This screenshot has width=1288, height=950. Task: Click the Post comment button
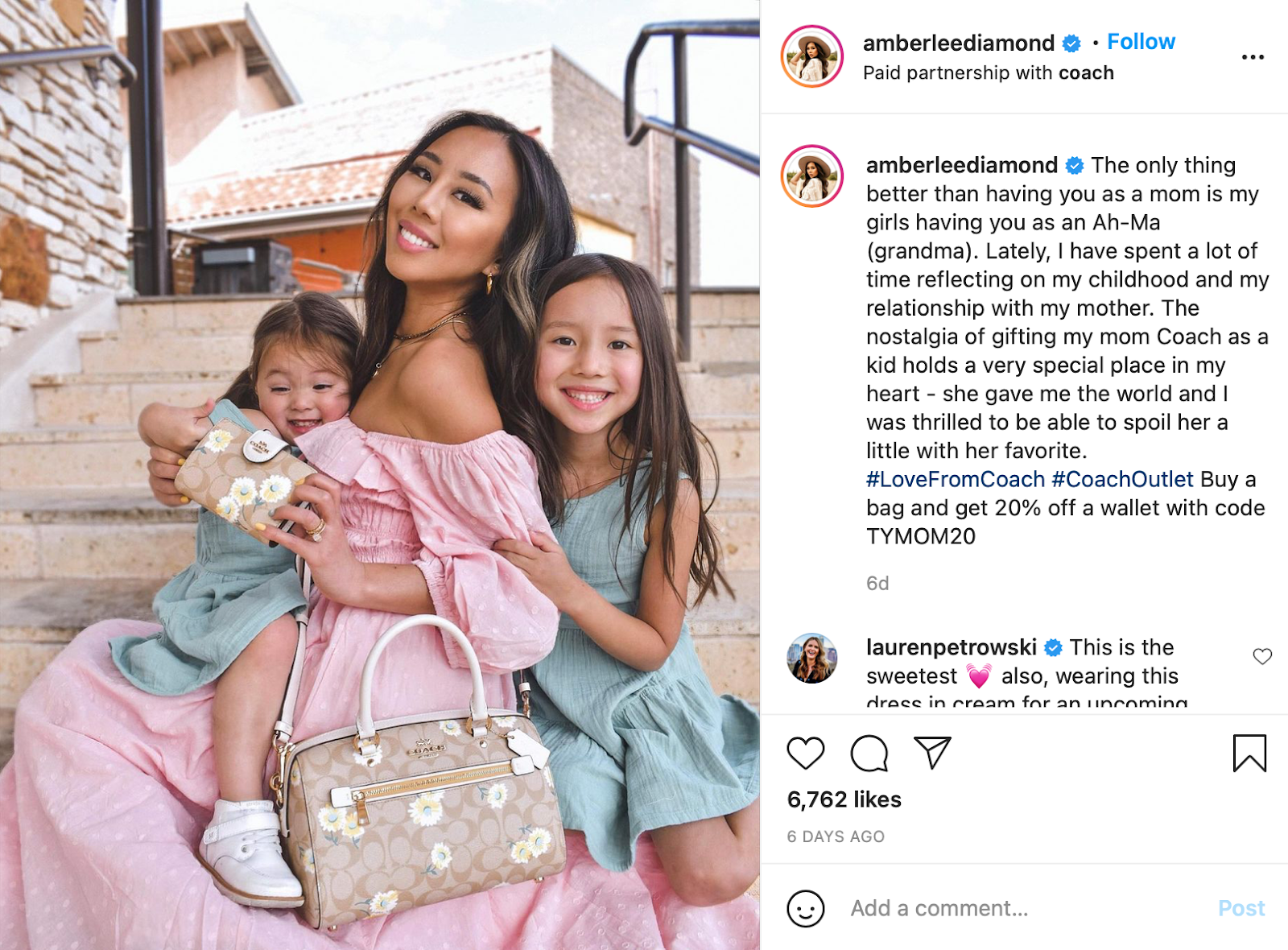[x=1241, y=908]
